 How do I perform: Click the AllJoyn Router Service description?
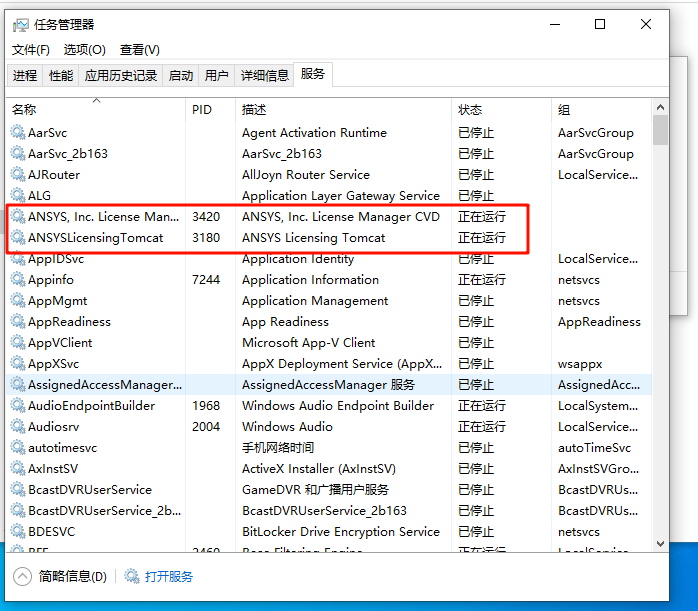tap(306, 174)
